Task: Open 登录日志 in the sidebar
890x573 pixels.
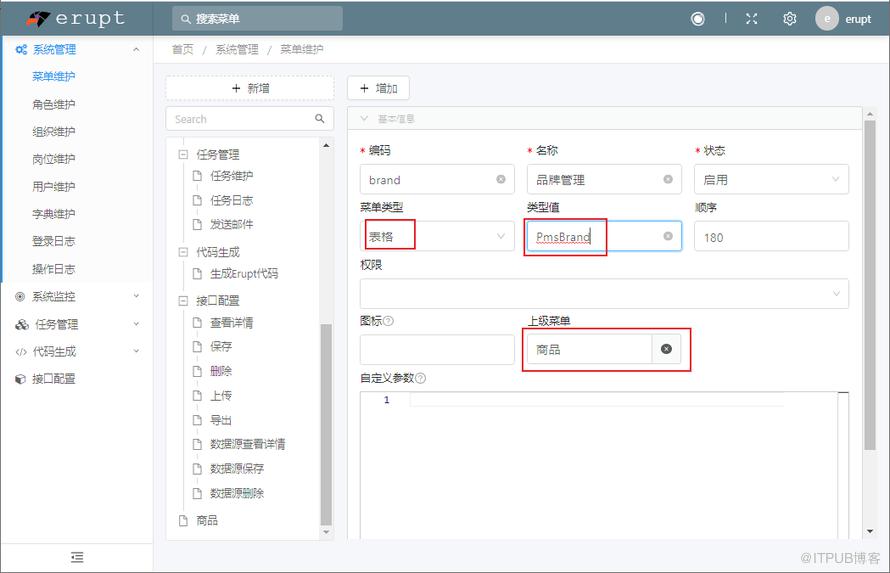Action: click(53, 241)
